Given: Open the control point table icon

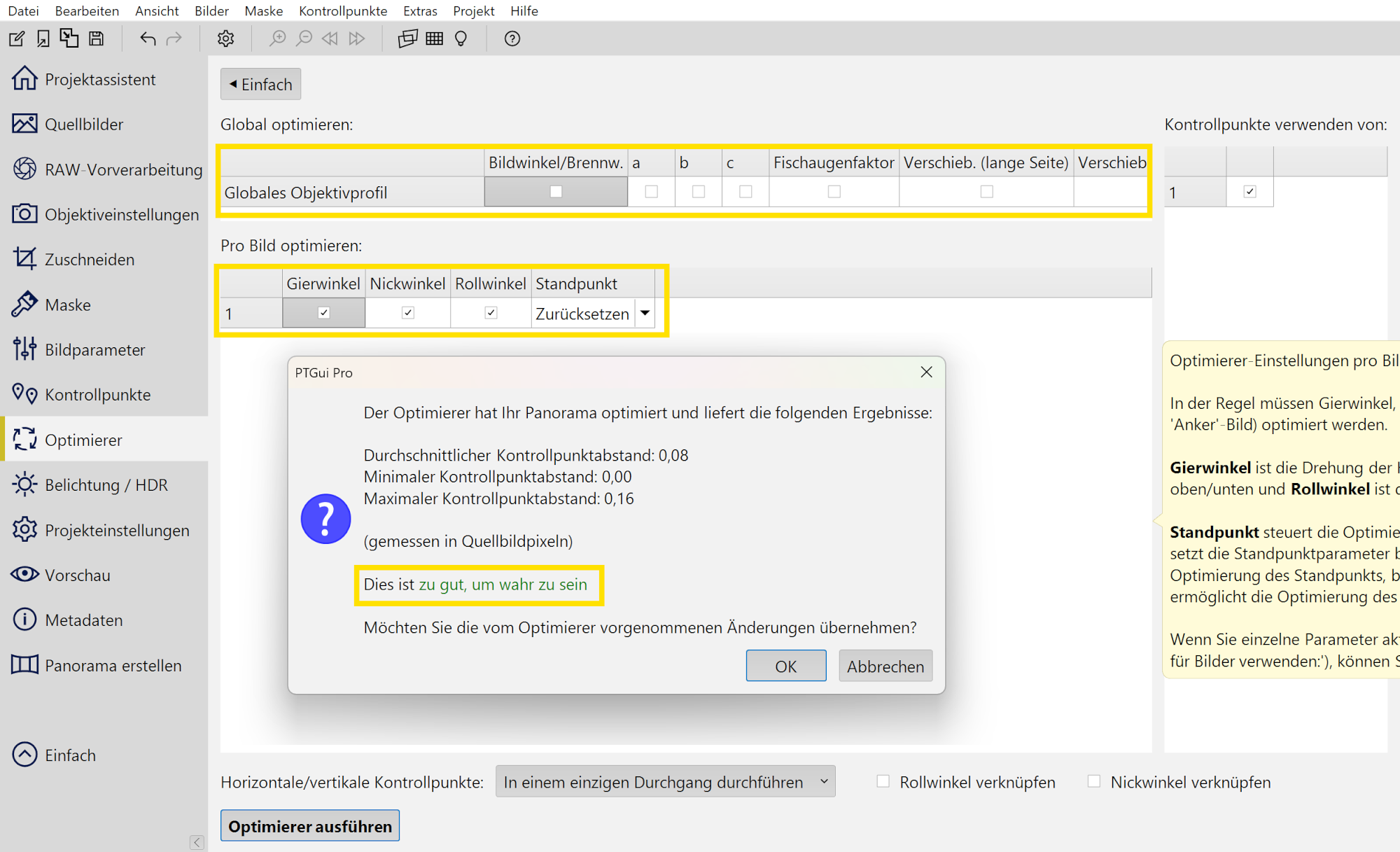Looking at the screenshot, I should coord(435,39).
